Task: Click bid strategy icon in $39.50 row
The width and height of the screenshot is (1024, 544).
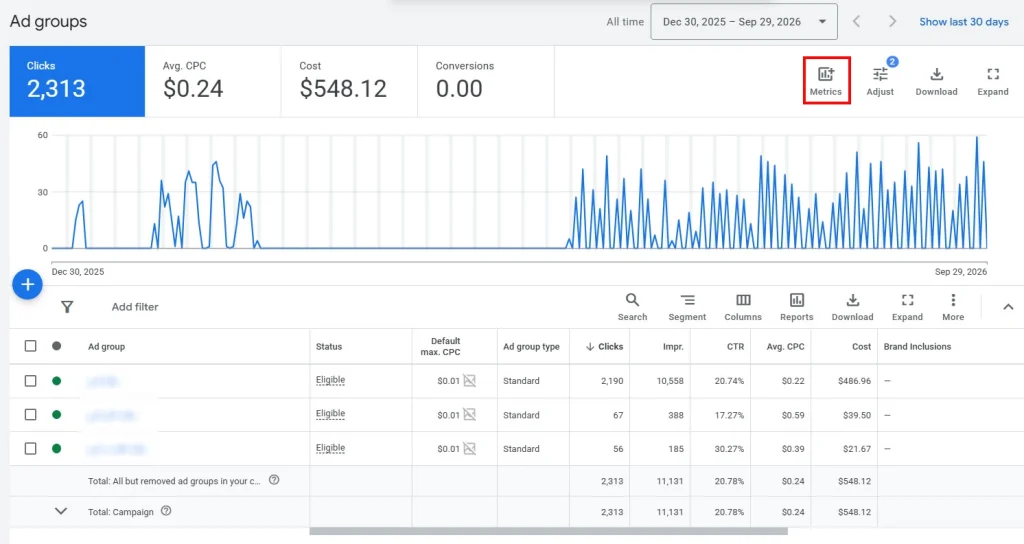Action: coord(470,414)
